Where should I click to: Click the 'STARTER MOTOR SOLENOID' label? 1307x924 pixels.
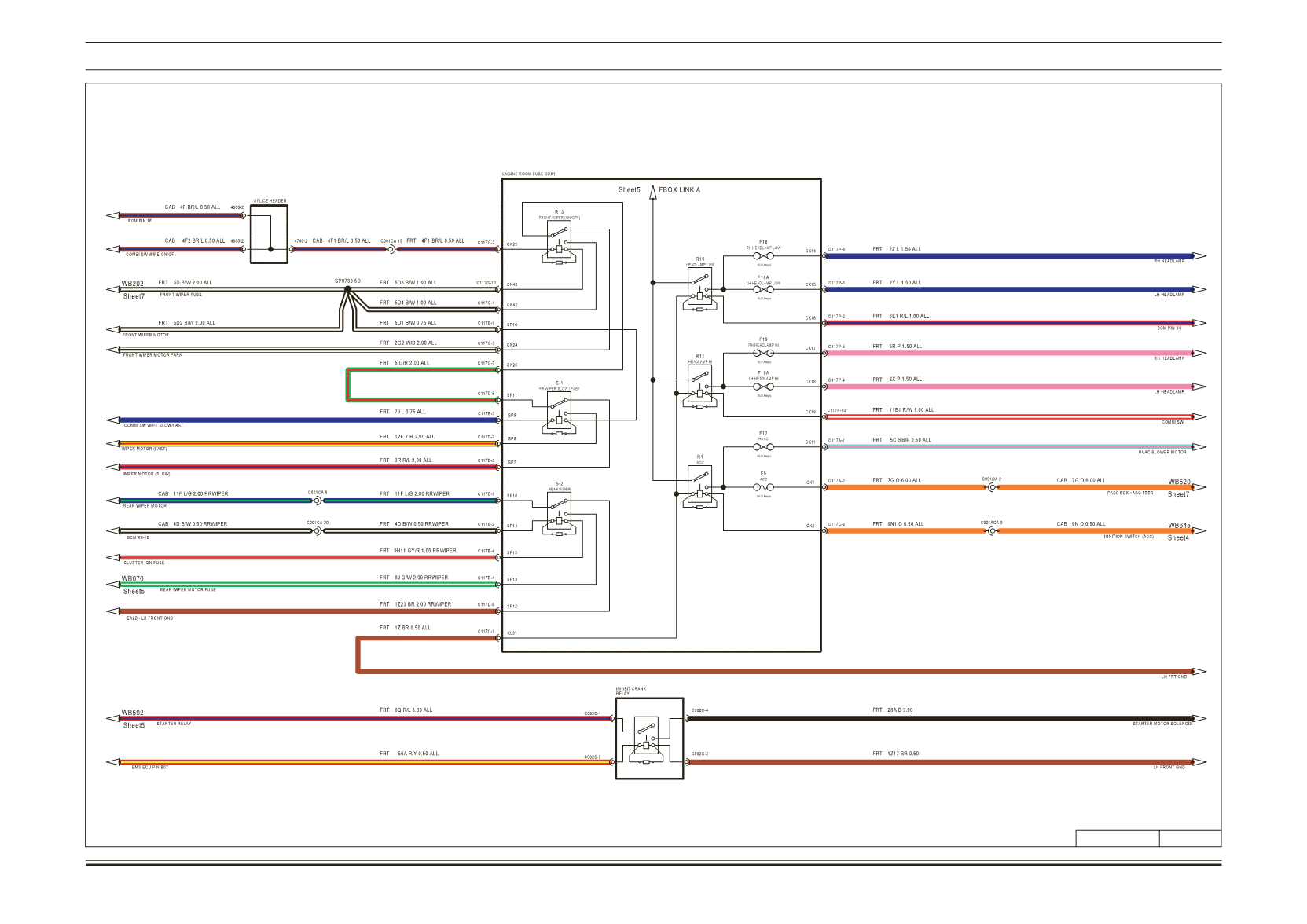[1162, 724]
